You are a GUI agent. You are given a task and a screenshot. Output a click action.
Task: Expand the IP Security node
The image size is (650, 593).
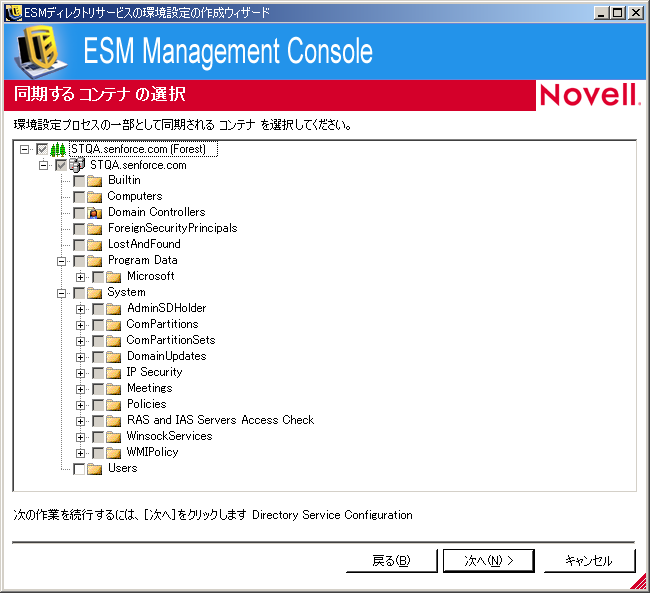(x=80, y=373)
